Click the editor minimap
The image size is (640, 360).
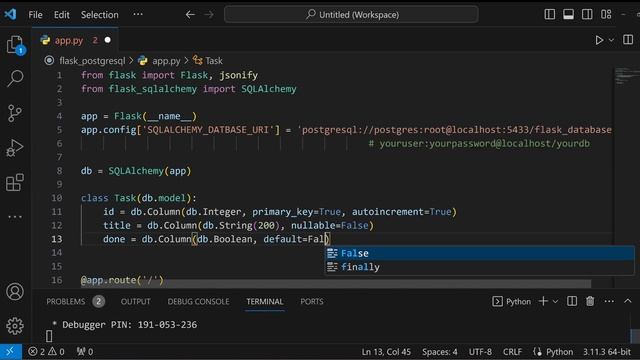tap(627, 76)
